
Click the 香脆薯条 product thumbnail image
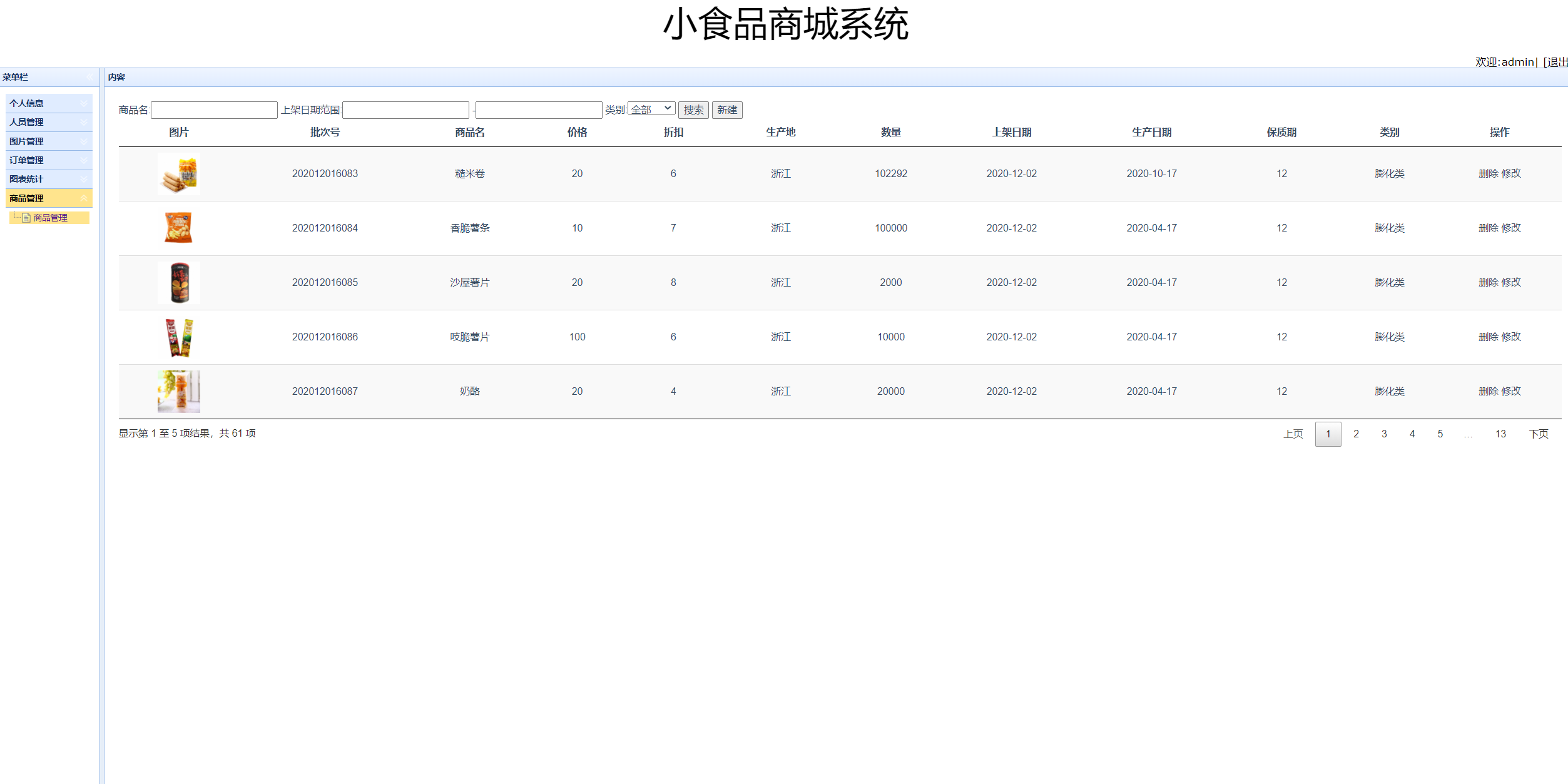click(x=178, y=228)
